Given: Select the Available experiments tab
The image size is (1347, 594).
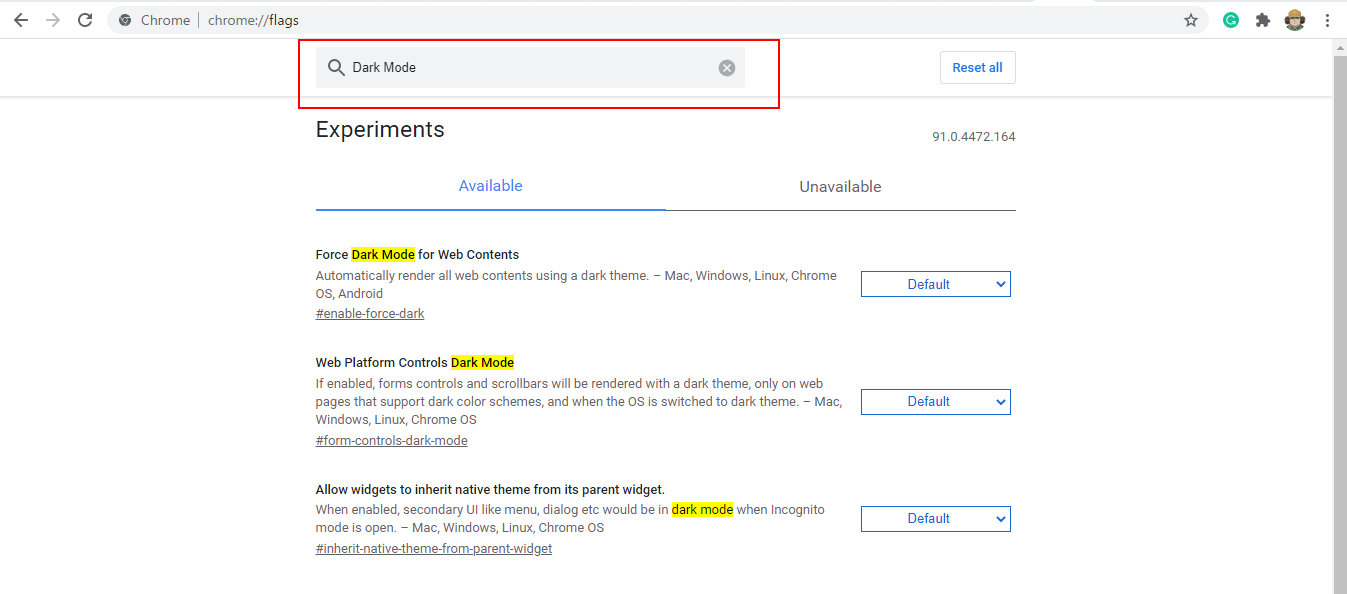Looking at the screenshot, I should (x=490, y=186).
